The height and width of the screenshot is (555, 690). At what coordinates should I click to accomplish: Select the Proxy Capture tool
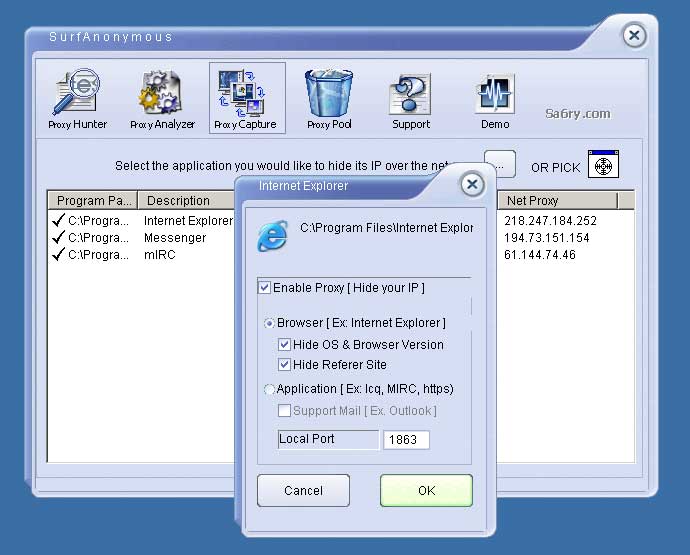click(x=246, y=99)
